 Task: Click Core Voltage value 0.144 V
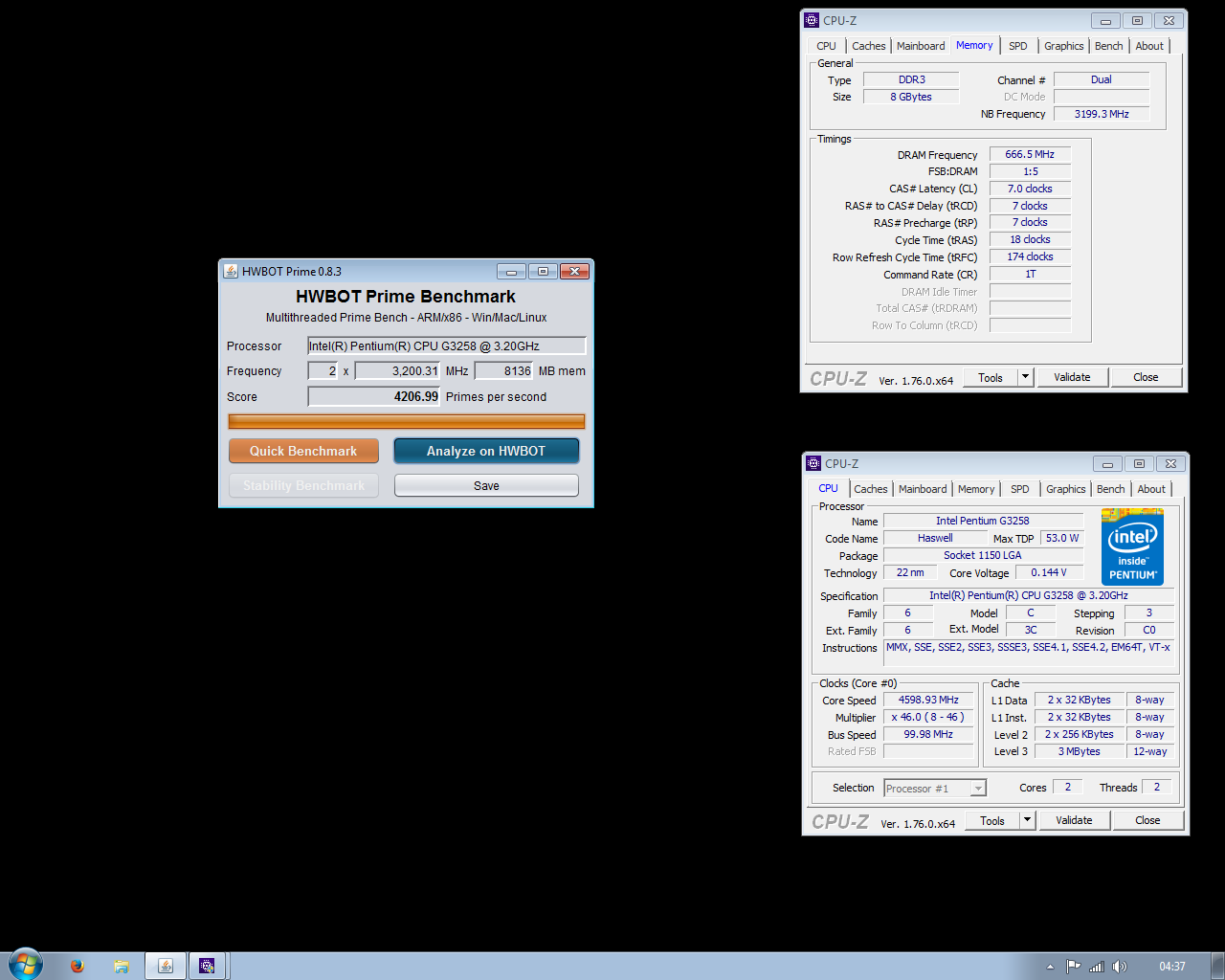[1049, 572]
